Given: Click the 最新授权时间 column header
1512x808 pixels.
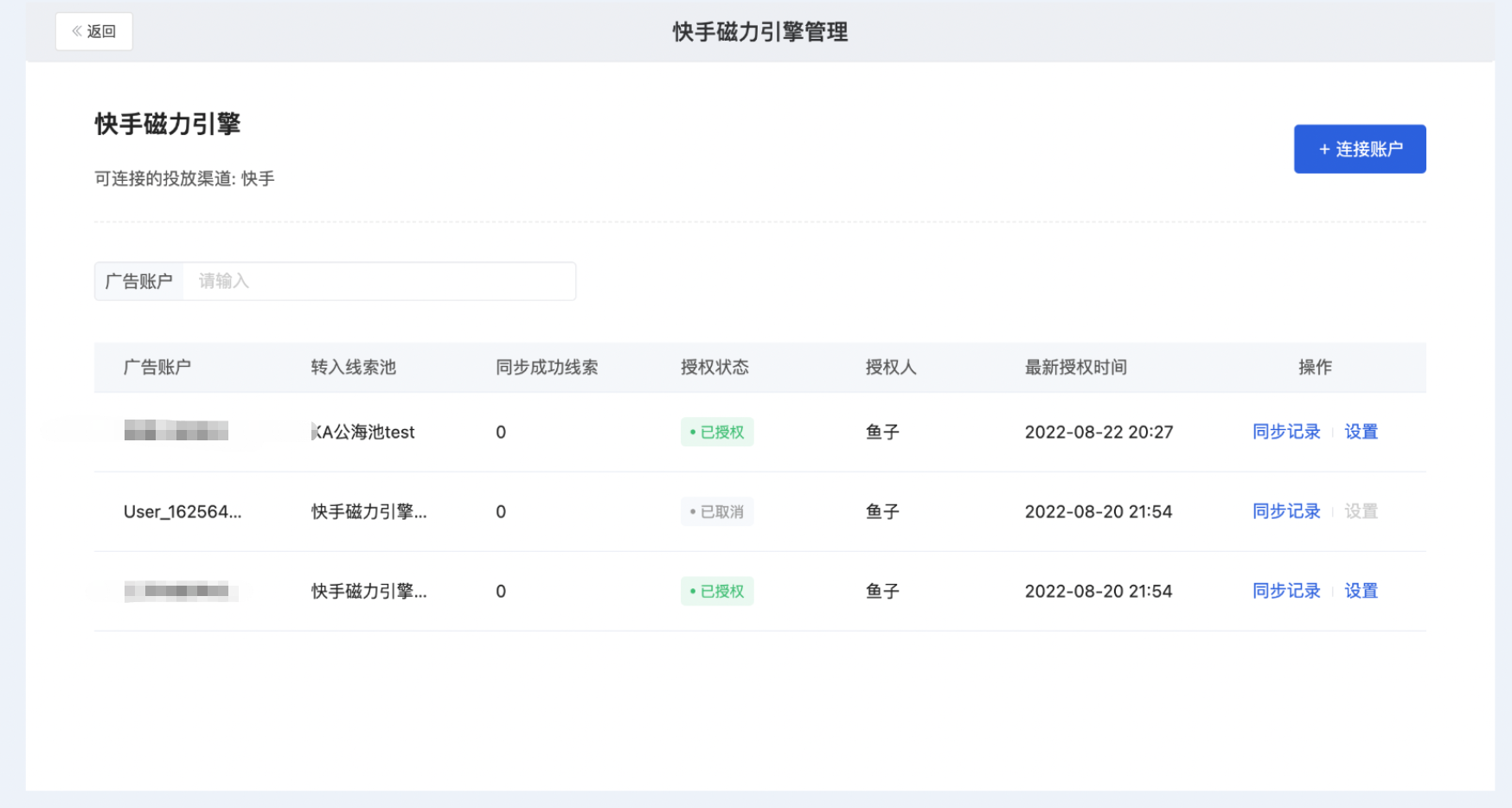Looking at the screenshot, I should [1076, 367].
